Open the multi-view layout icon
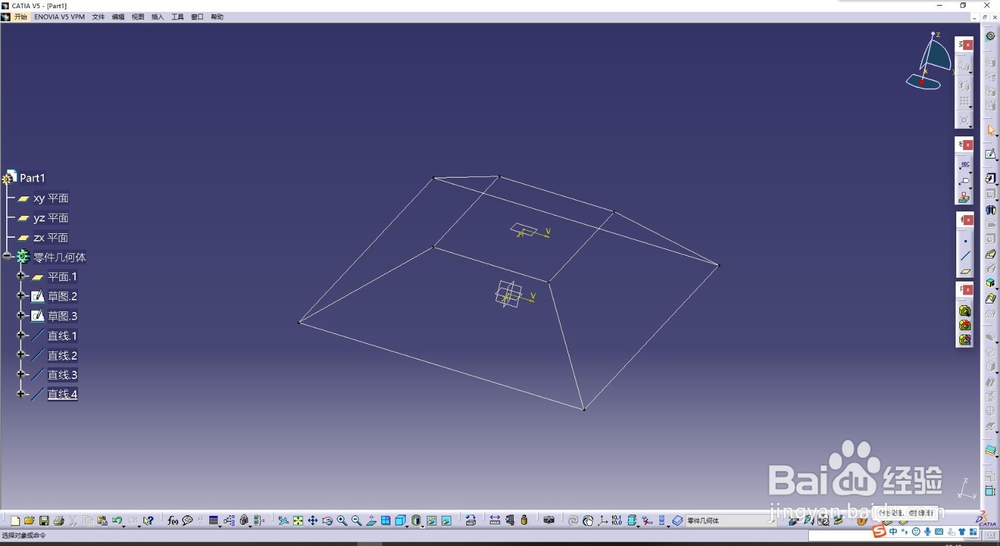This screenshot has width=1000, height=546. point(386,520)
